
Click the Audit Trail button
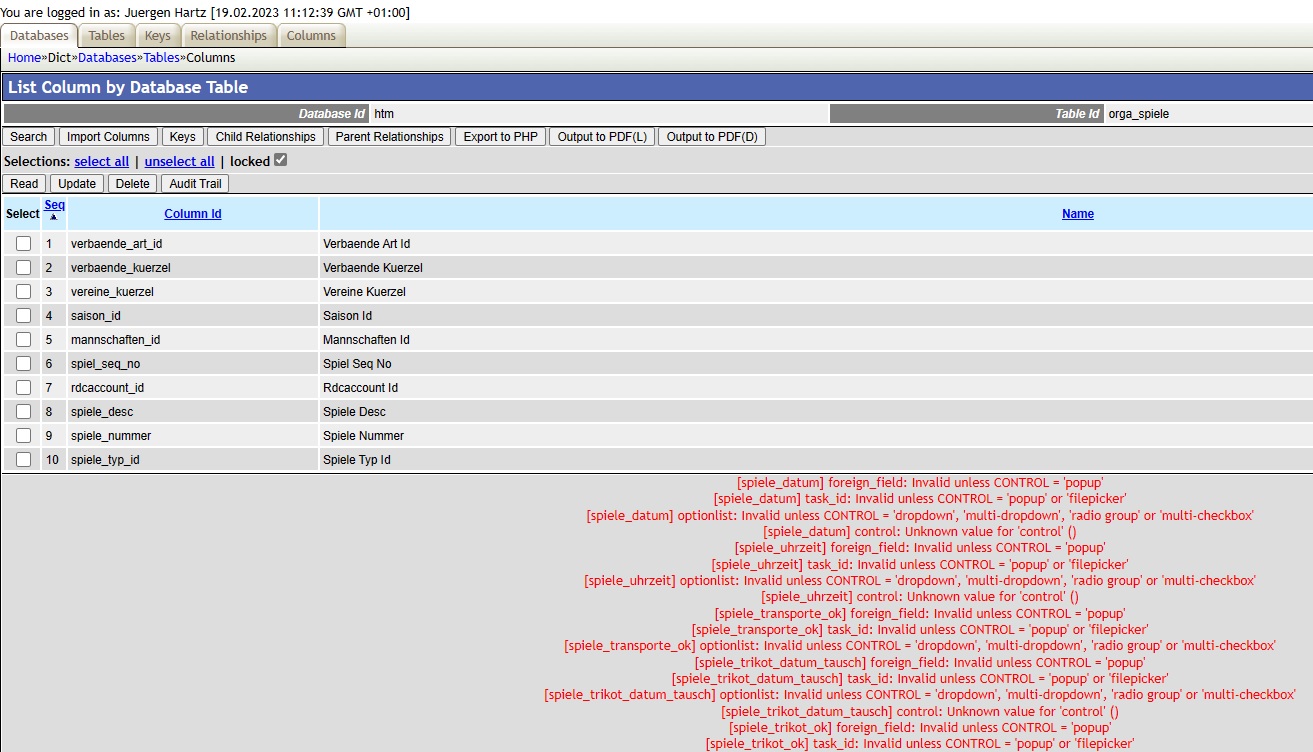point(195,184)
